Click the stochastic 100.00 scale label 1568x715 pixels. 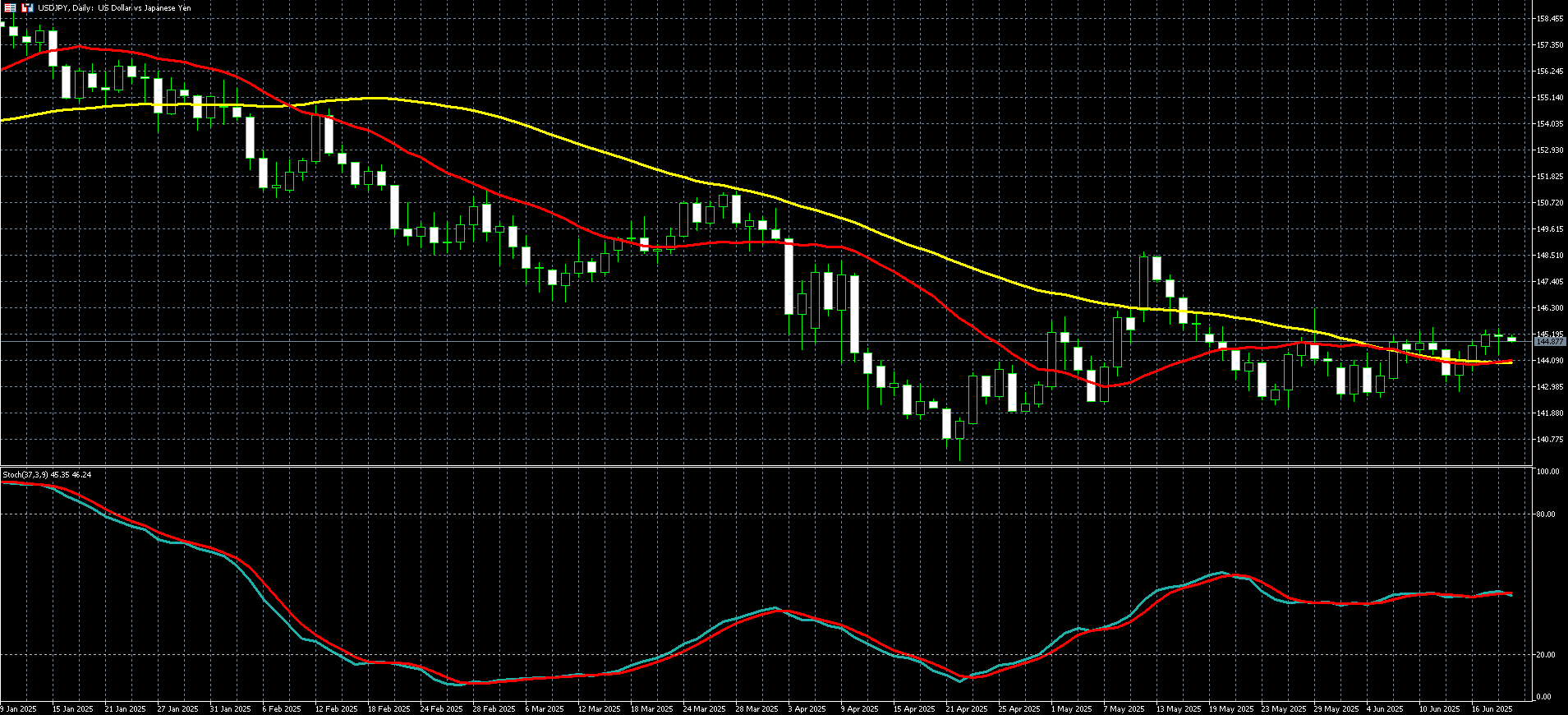tap(1548, 472)
